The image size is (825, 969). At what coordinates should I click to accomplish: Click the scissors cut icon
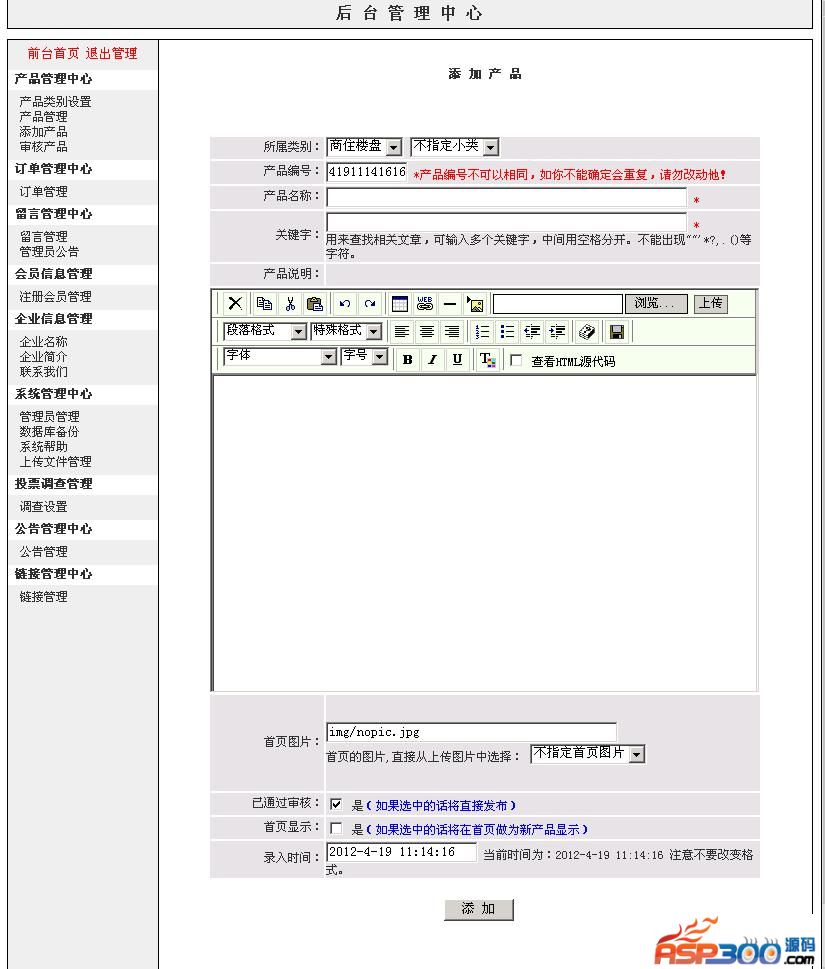point(290,303)
